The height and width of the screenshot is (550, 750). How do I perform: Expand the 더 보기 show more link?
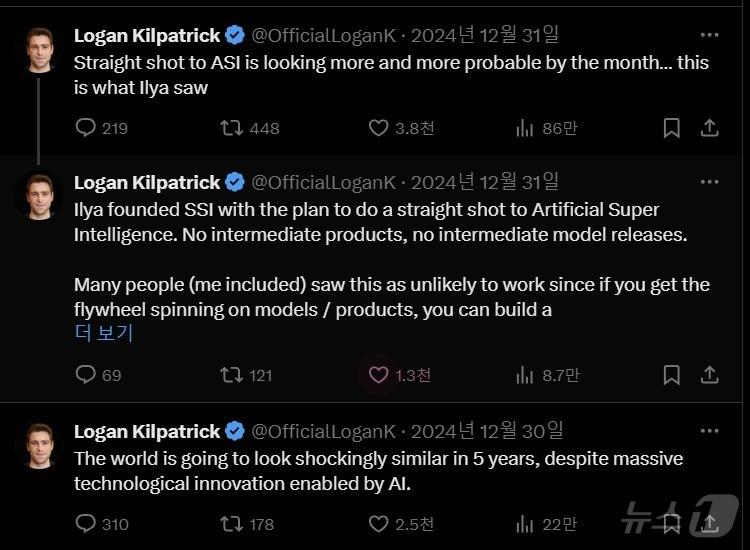pyautogui.click(x=104, y=334)
